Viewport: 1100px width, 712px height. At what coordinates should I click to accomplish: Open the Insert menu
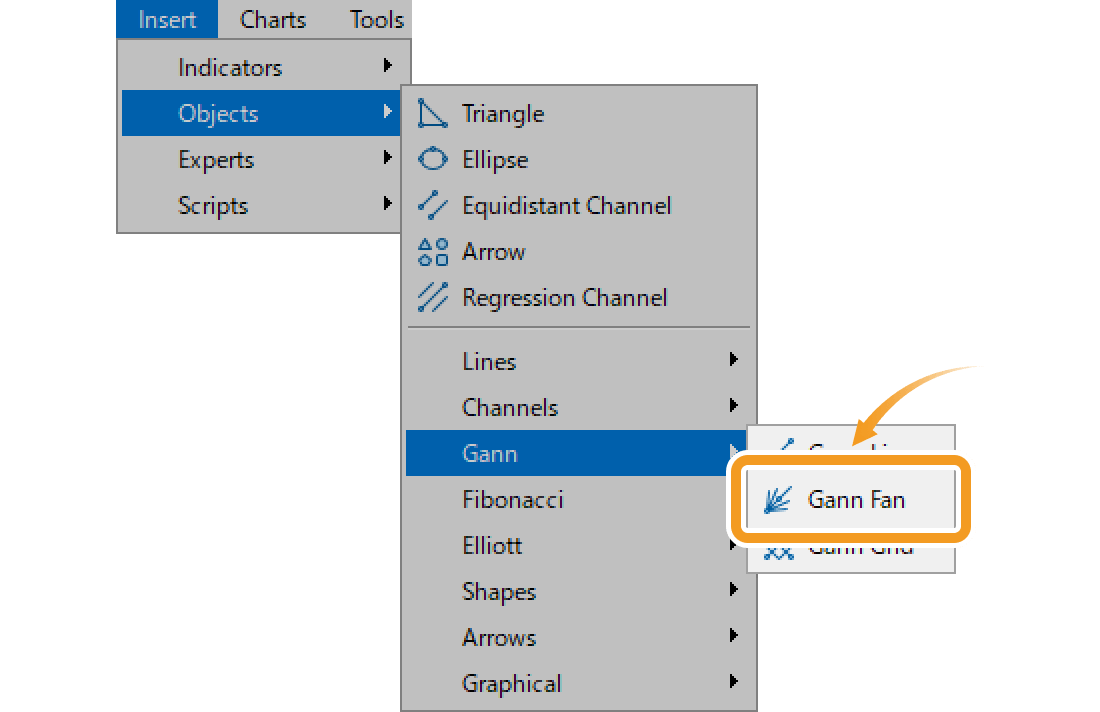coord(166,19)
